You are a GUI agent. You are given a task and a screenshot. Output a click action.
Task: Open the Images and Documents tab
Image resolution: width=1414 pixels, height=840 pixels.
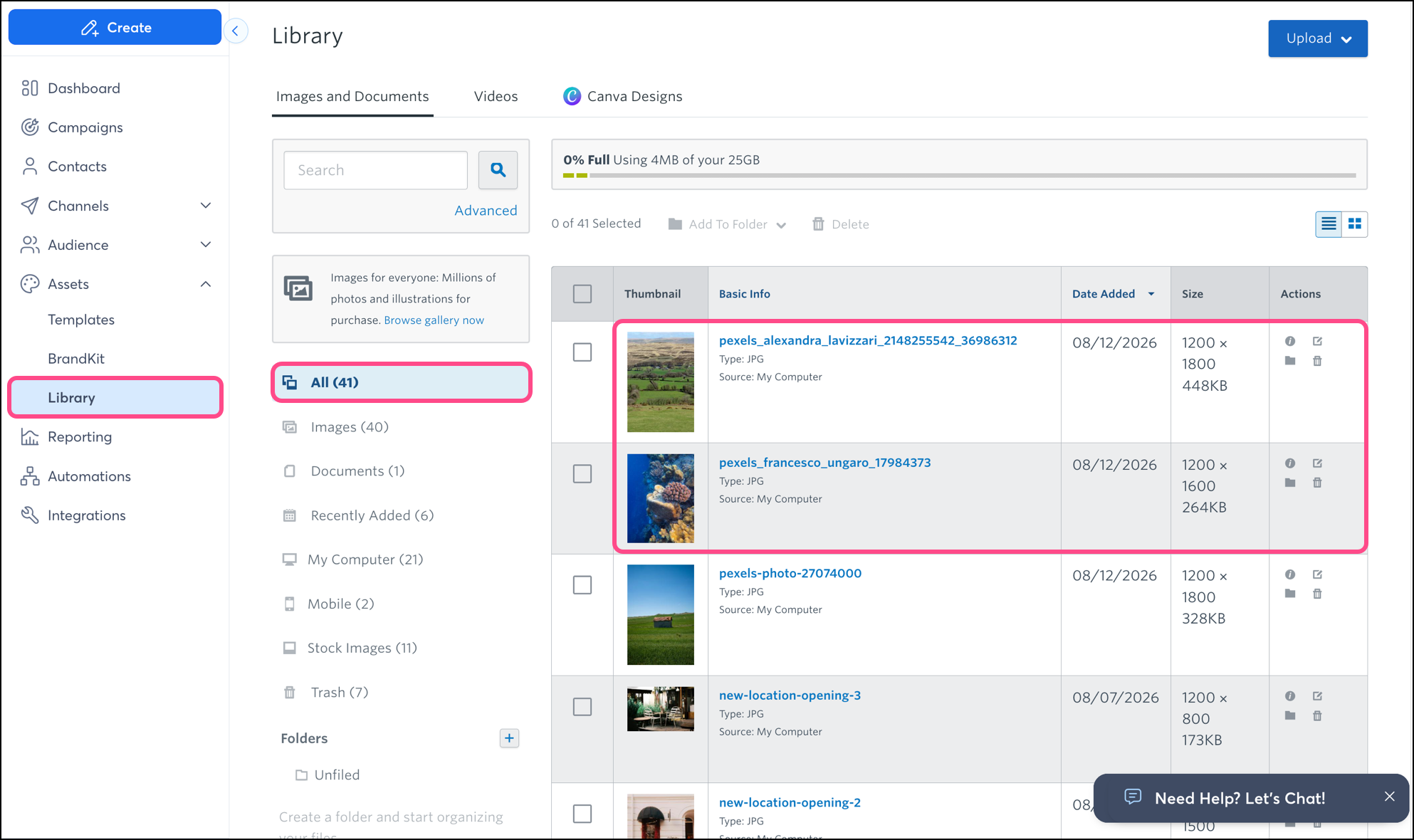coord(352,96)
